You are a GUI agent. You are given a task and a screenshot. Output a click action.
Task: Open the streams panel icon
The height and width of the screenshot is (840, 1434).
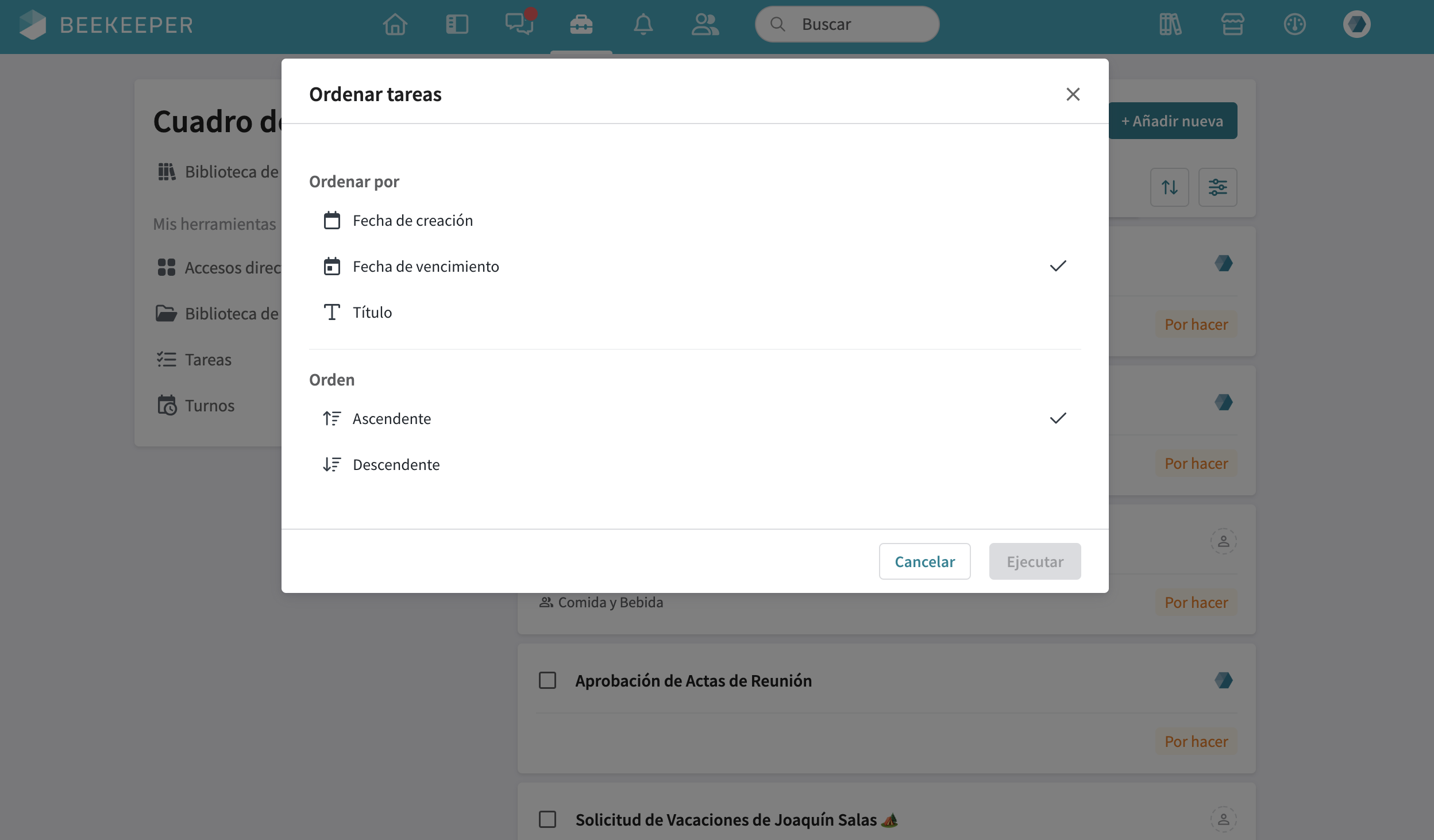(457, 25)
